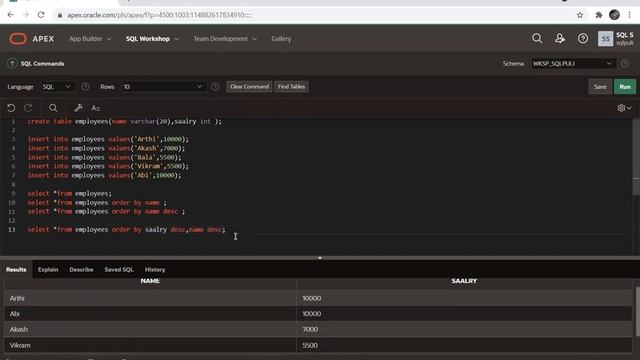Click line 1 create table statement
Screen dimensions: 640x360
124,121
